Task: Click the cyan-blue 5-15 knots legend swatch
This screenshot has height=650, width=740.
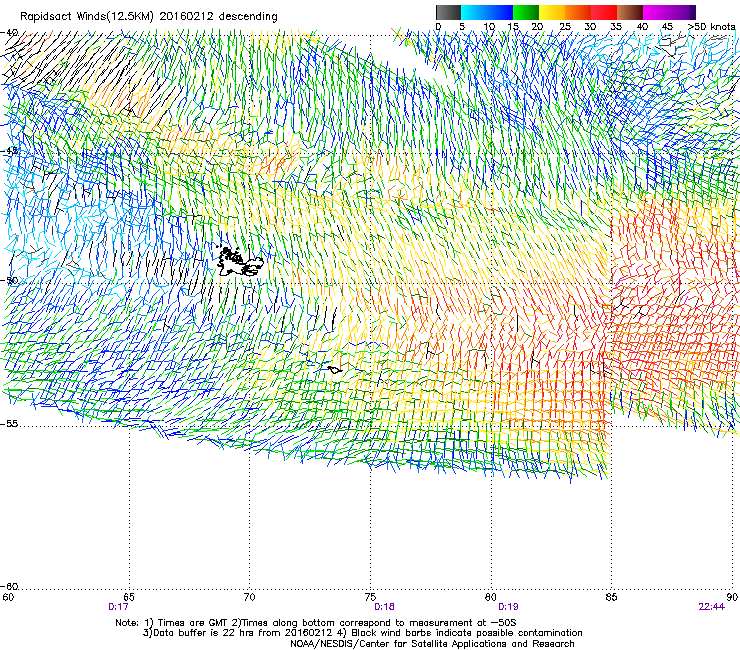Action: (x=487, y=12)
